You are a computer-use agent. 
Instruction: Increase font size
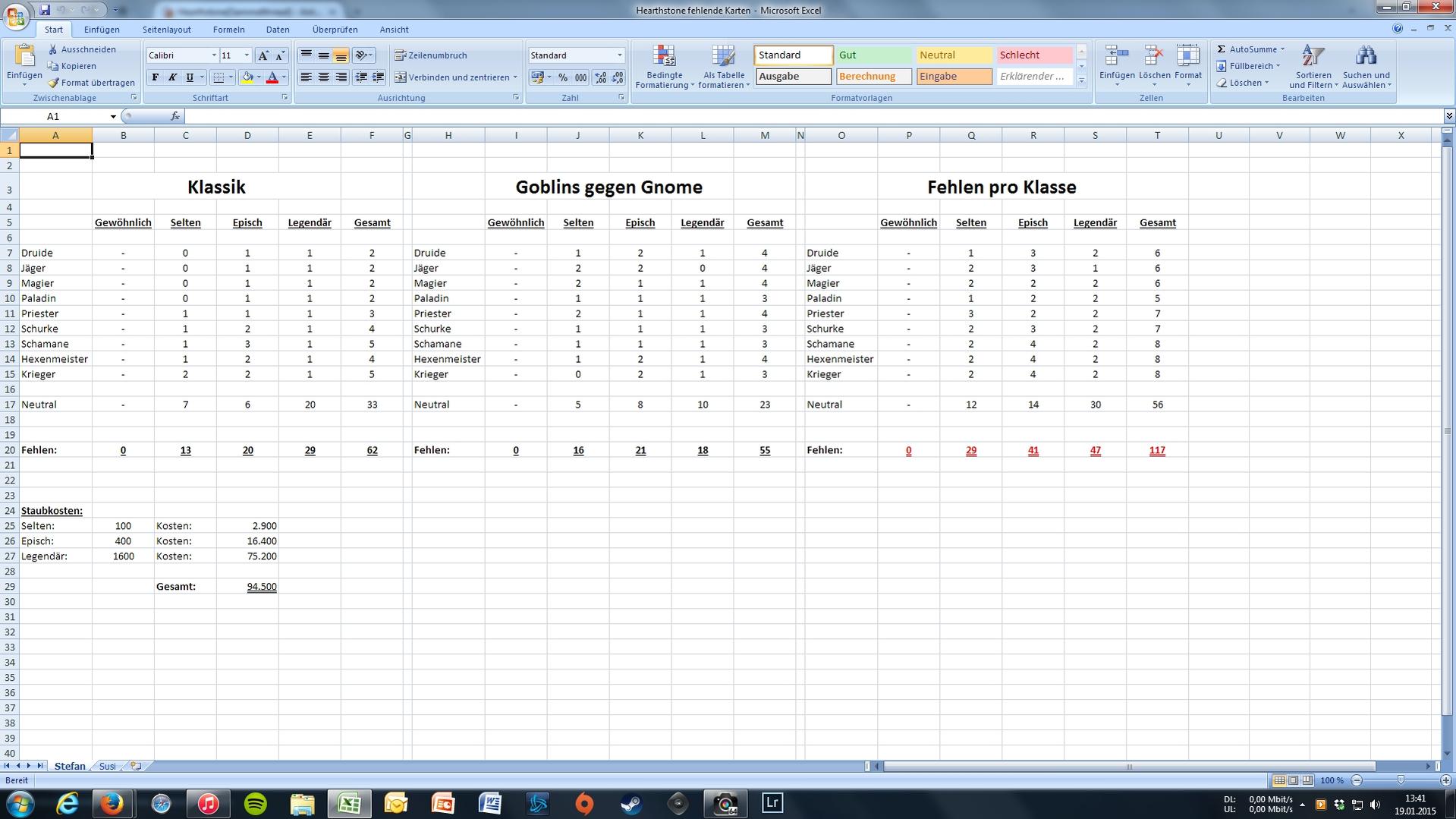(263, 55)
